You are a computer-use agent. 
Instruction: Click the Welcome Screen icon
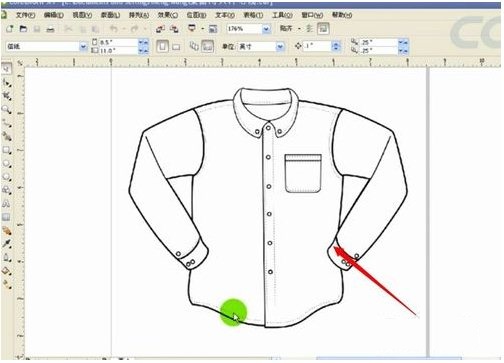pyautogui.click(x=213, y=29)
